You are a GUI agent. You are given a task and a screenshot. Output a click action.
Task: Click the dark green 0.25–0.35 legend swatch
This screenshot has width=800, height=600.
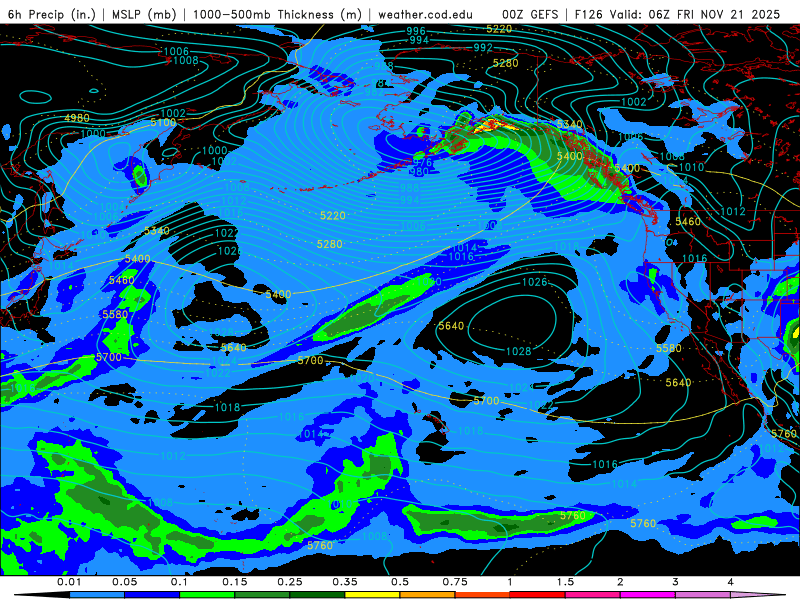[x=317, y=595]
